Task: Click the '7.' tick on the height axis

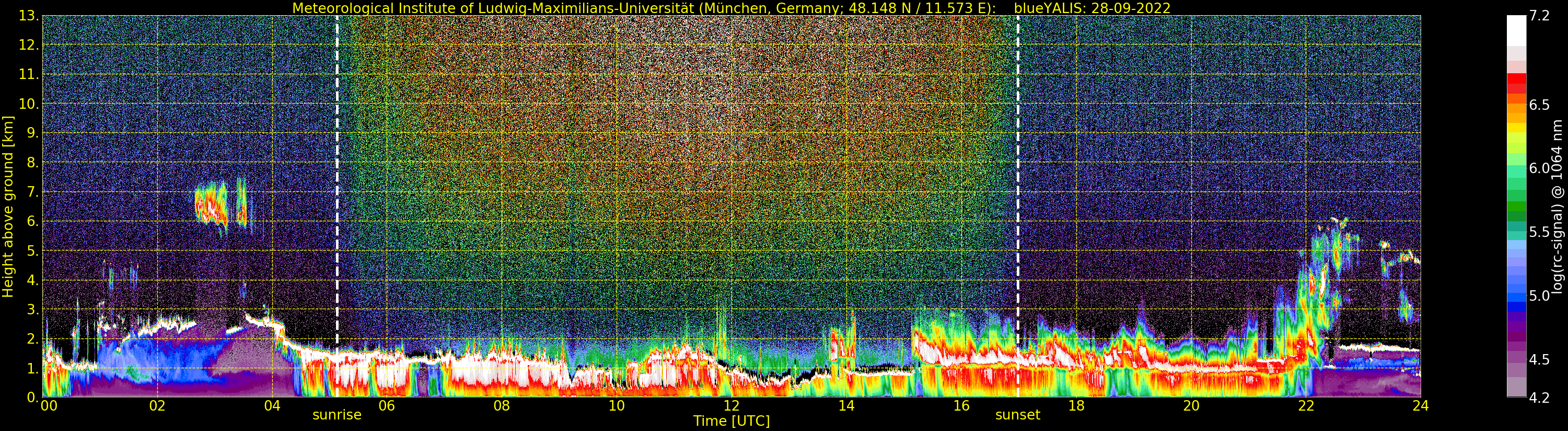Action: 33,192
